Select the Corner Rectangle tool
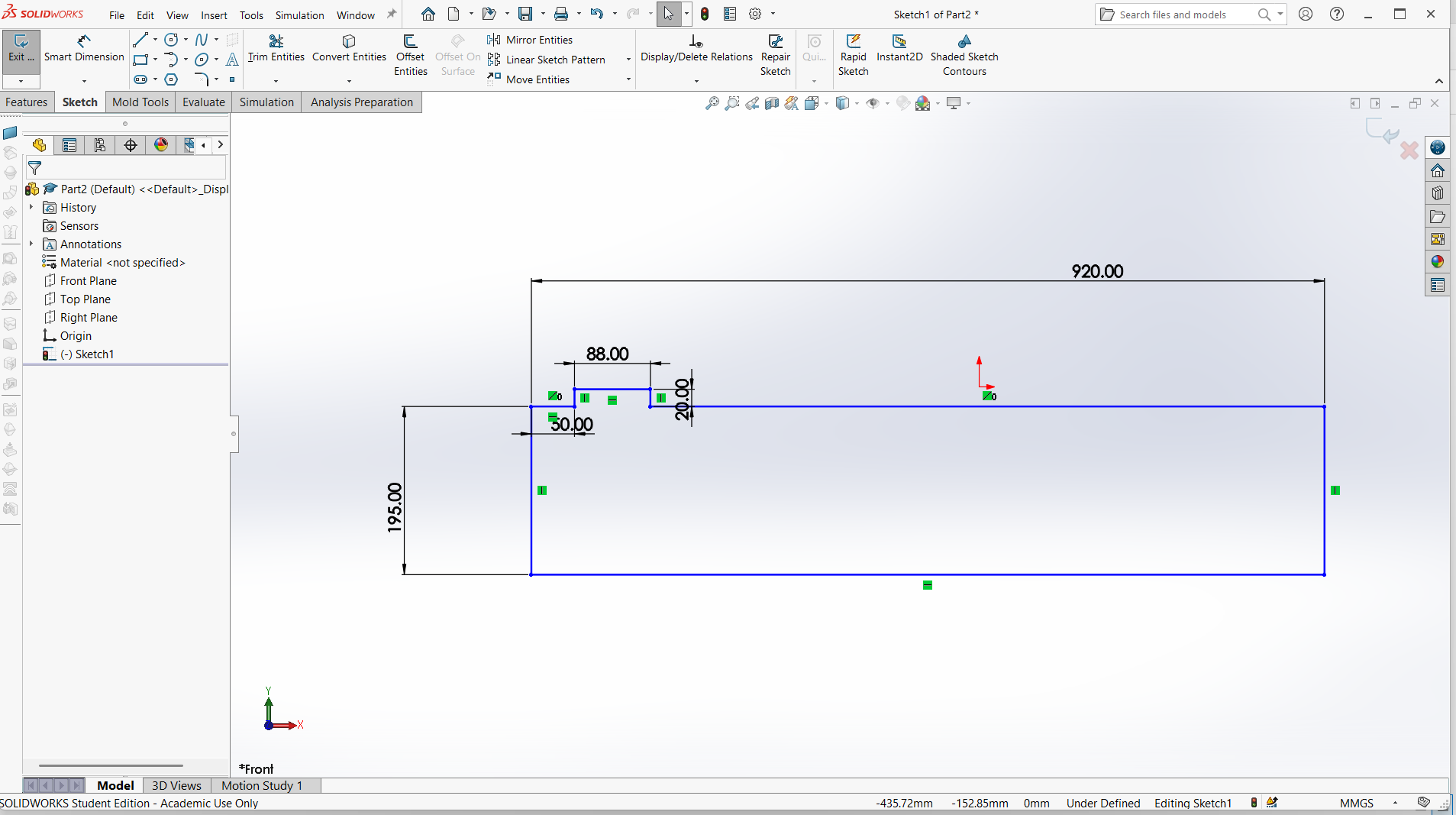Screen dimensions: 1456x815 click(x=140, y=60)
